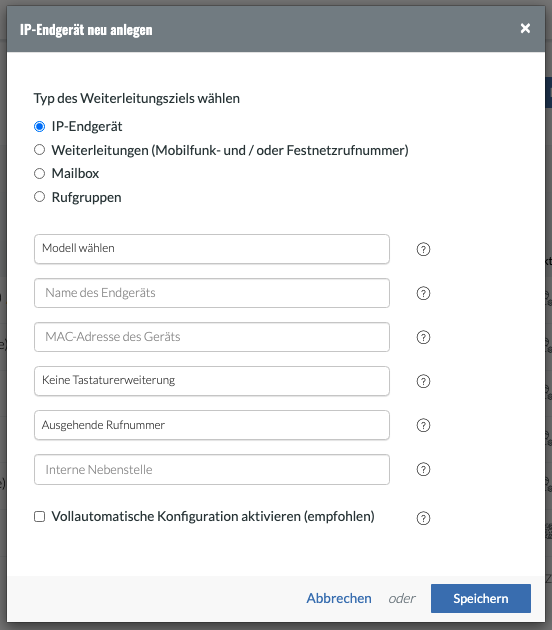This screenshot has width=552, height=630.
Task: Choose the Weiterleitungen radio option
Action: point(39,150)
